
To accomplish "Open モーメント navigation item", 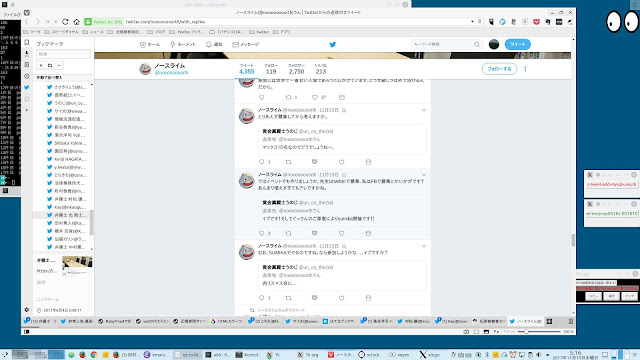I will (x=183, y=44).
